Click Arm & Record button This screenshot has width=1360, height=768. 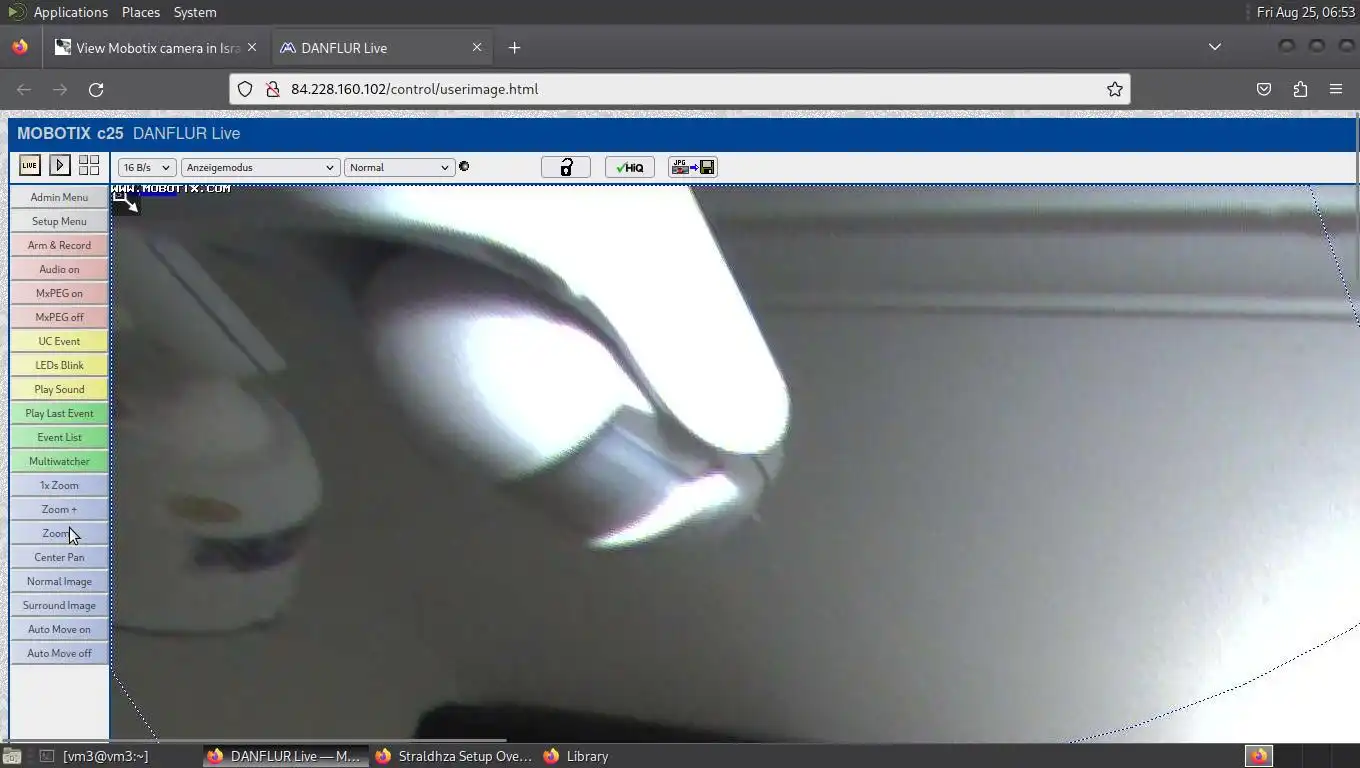point(59,245)
